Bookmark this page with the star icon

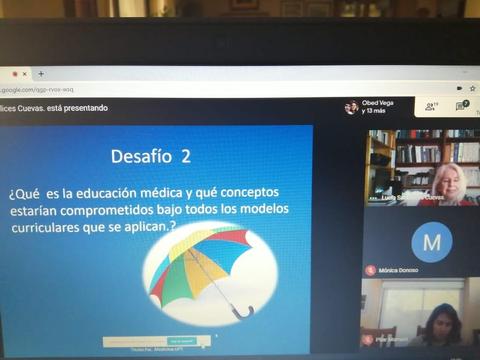click(x=472, y=88)
